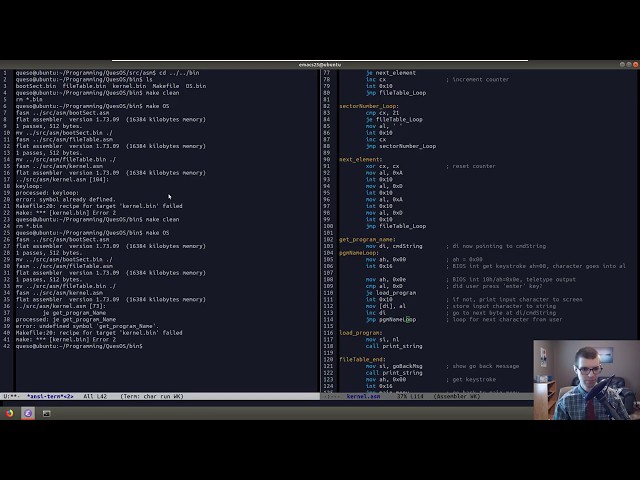Viewport: 640px width, 480px height.
Task: Click 'jmp sectorNumber_Loop' on line 88
Action: 401,146
